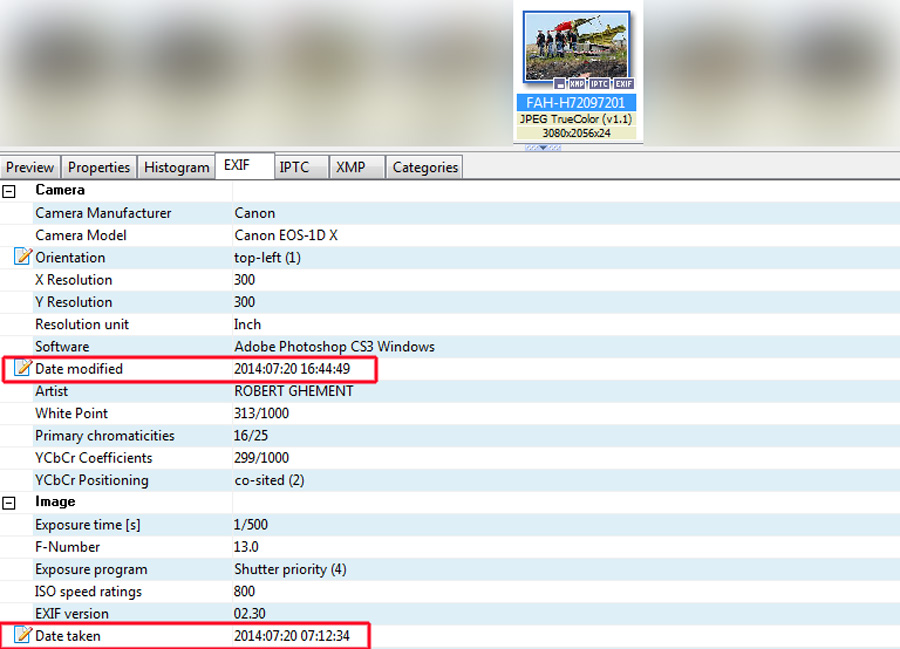Click the file name FAH-H72097201
Screen dimensions: 900x649
point(576,103)
